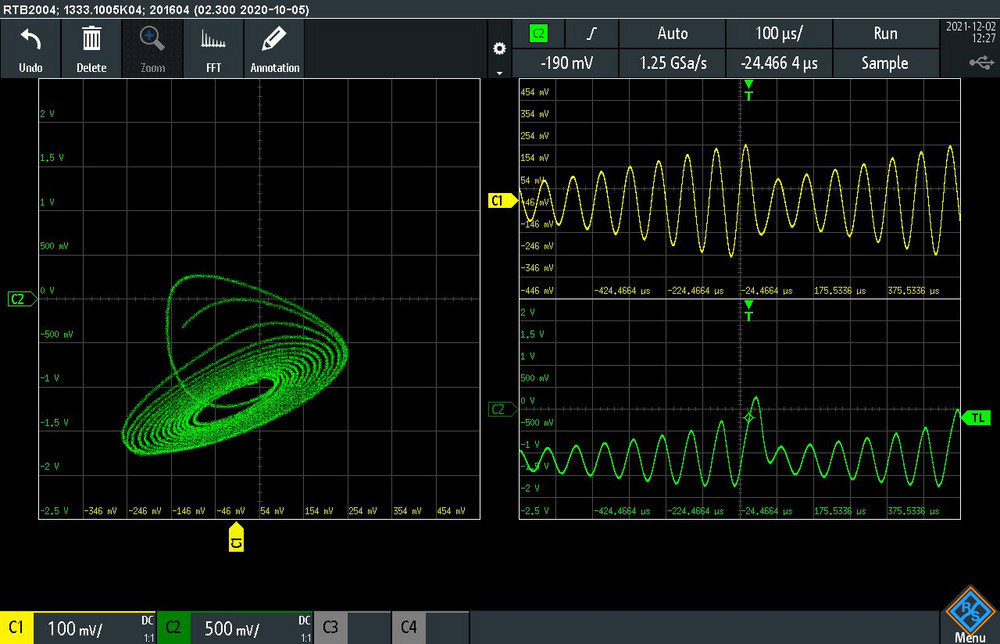
Task: Click the yellow C1 marker under XY plot
Action: (x=236, y=537)
